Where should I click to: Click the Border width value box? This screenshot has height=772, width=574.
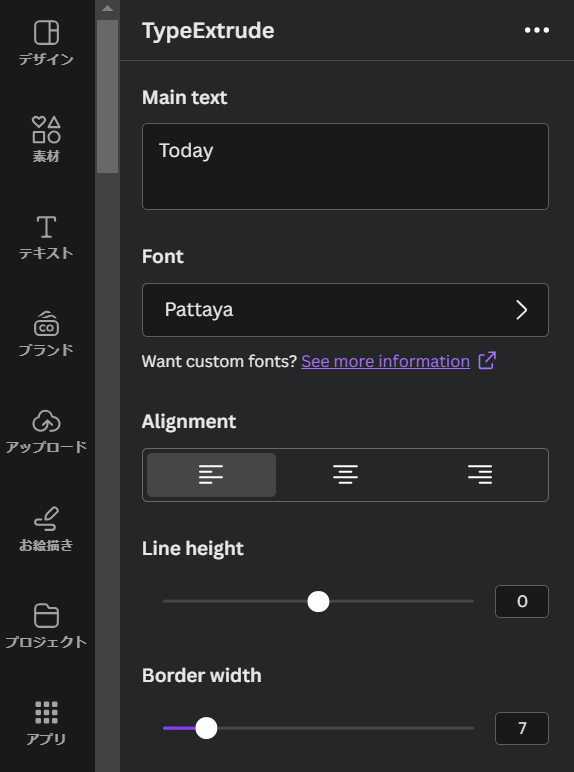pos(522,728)
